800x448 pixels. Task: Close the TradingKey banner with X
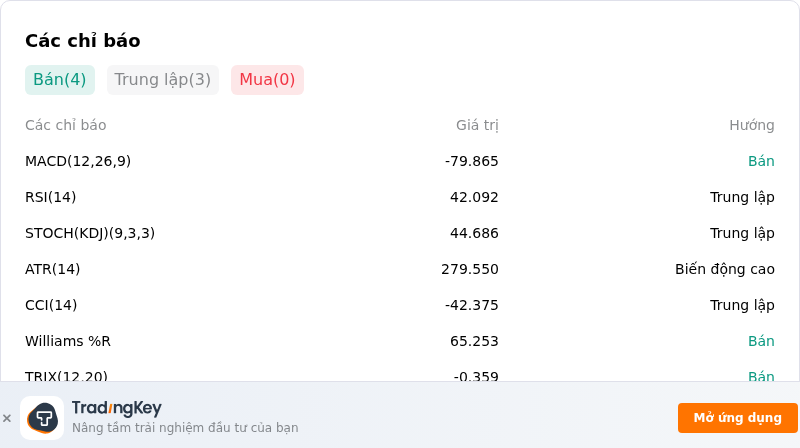tap(7, 418)
